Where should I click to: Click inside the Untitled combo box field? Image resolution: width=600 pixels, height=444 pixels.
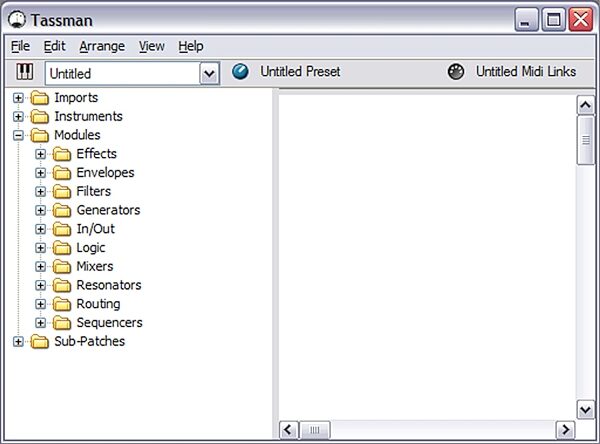(122, 73)
